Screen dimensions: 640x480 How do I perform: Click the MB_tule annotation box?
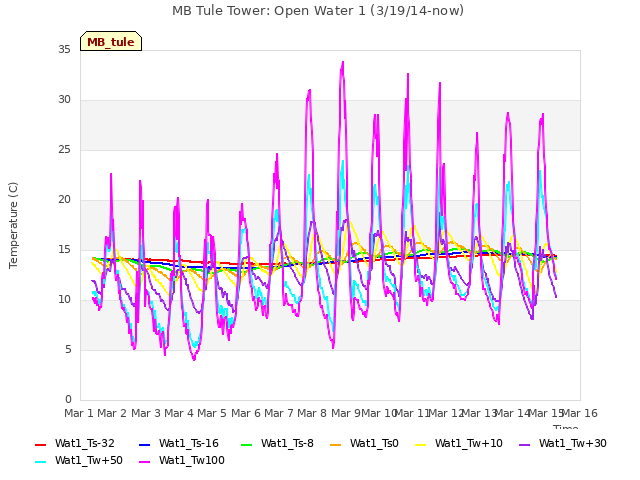[x=111, y=41]
